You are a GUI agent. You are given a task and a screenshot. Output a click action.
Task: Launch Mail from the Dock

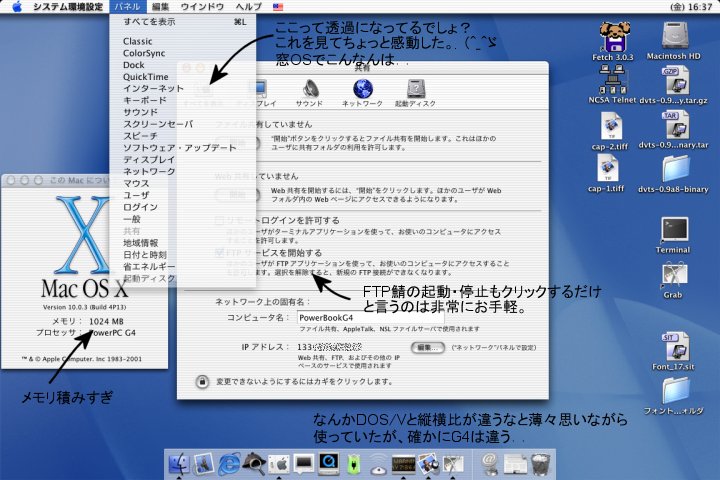203,464
